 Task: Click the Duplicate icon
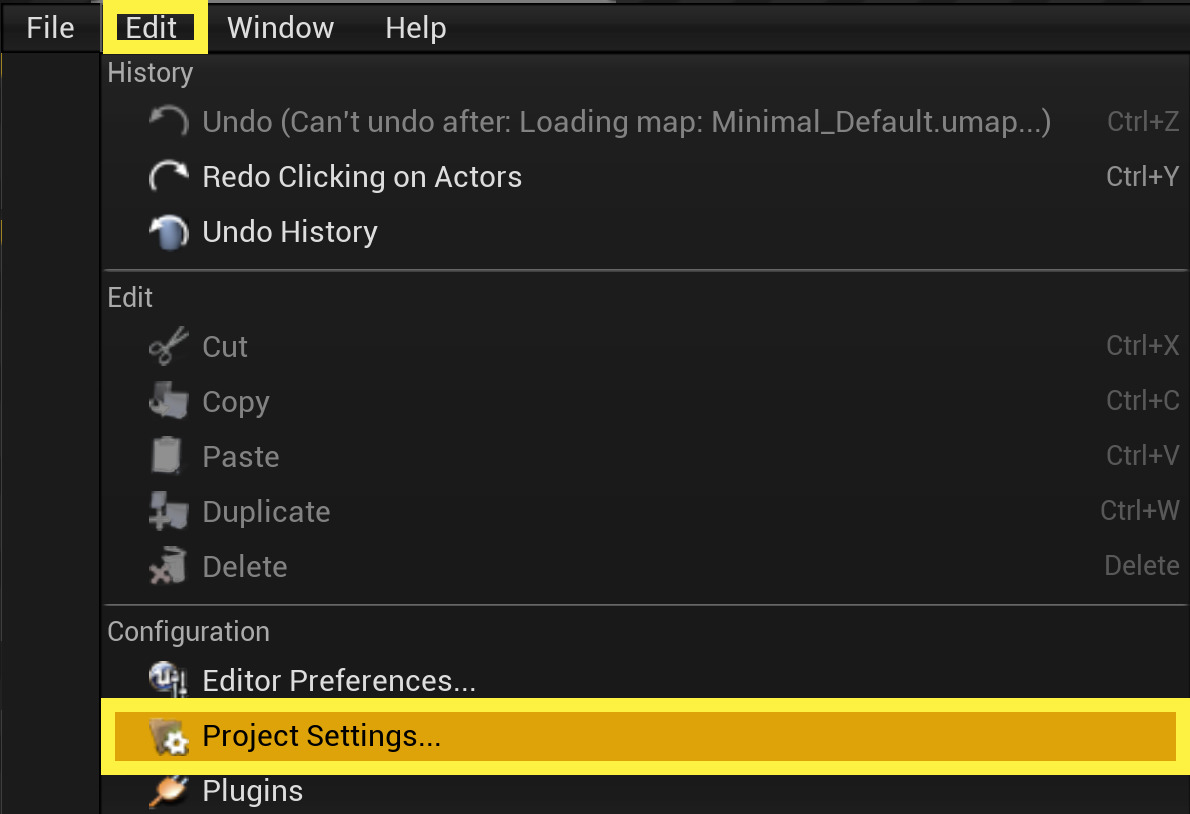click(x=168, y=511)
